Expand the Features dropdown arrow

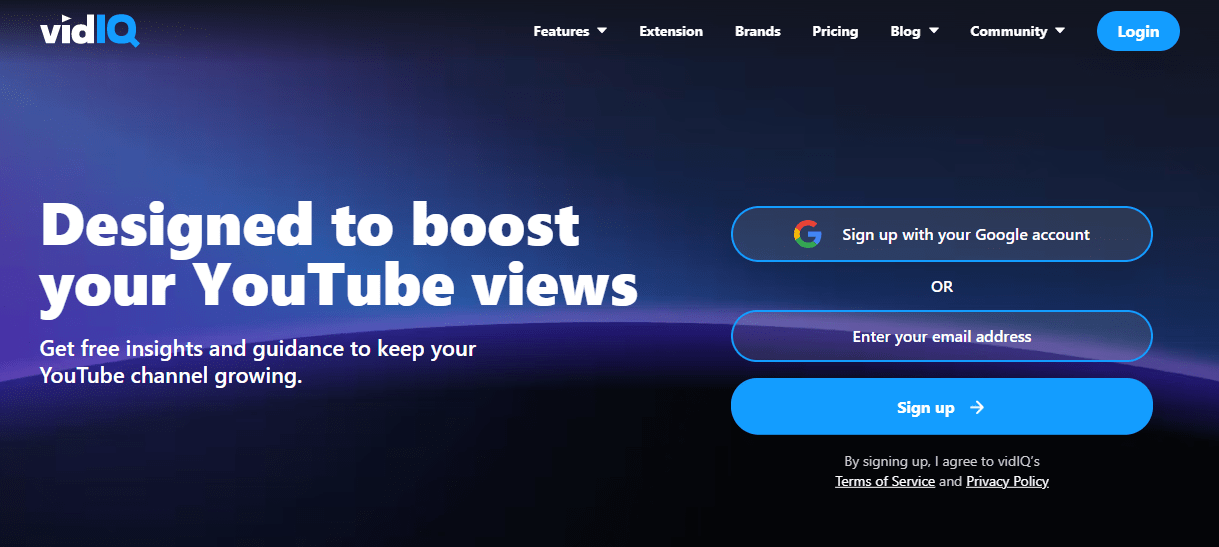(x=602, y=31)
